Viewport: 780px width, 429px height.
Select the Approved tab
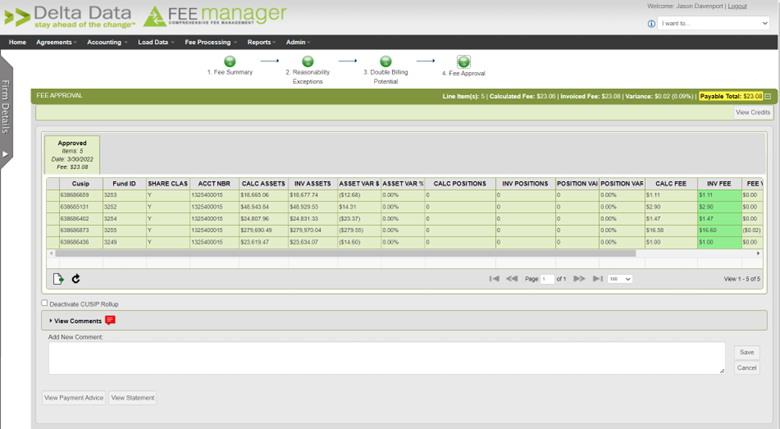72,154
